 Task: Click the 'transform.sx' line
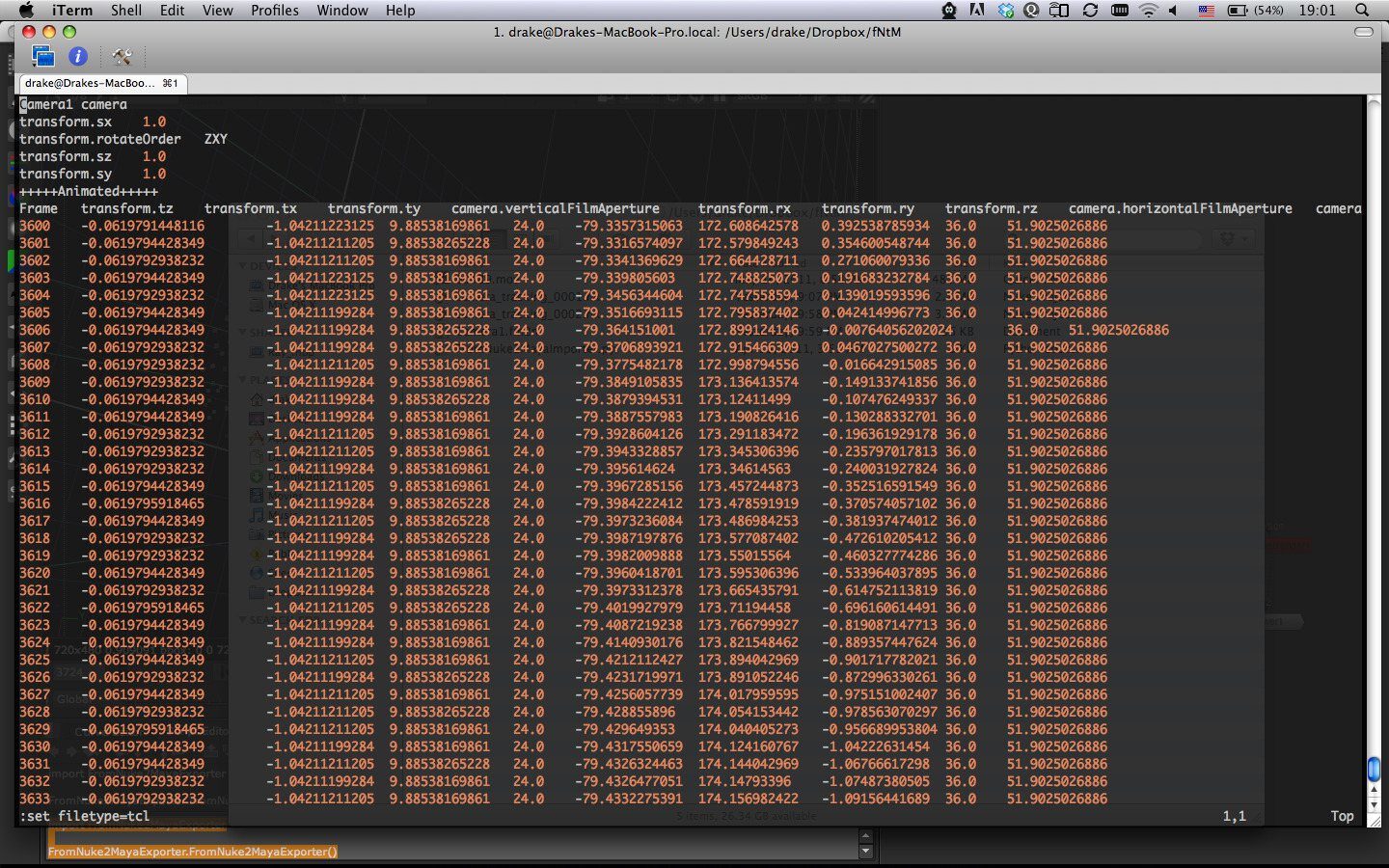(x=93, y=122)
